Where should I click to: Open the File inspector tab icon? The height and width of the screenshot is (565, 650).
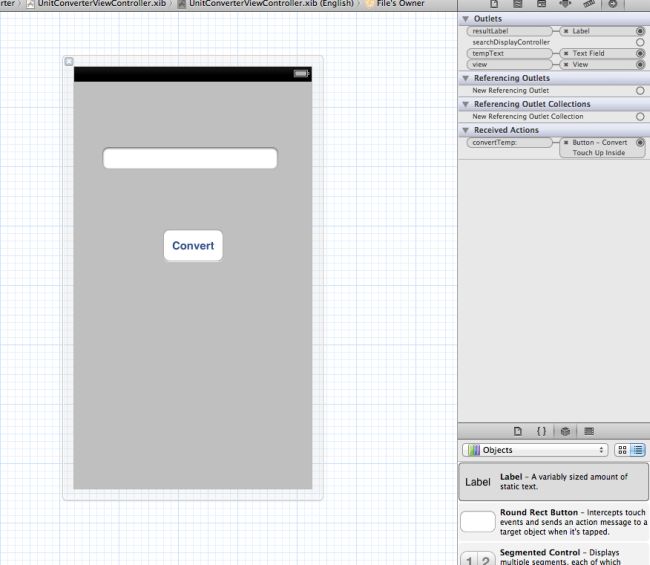tap(494, 4)
